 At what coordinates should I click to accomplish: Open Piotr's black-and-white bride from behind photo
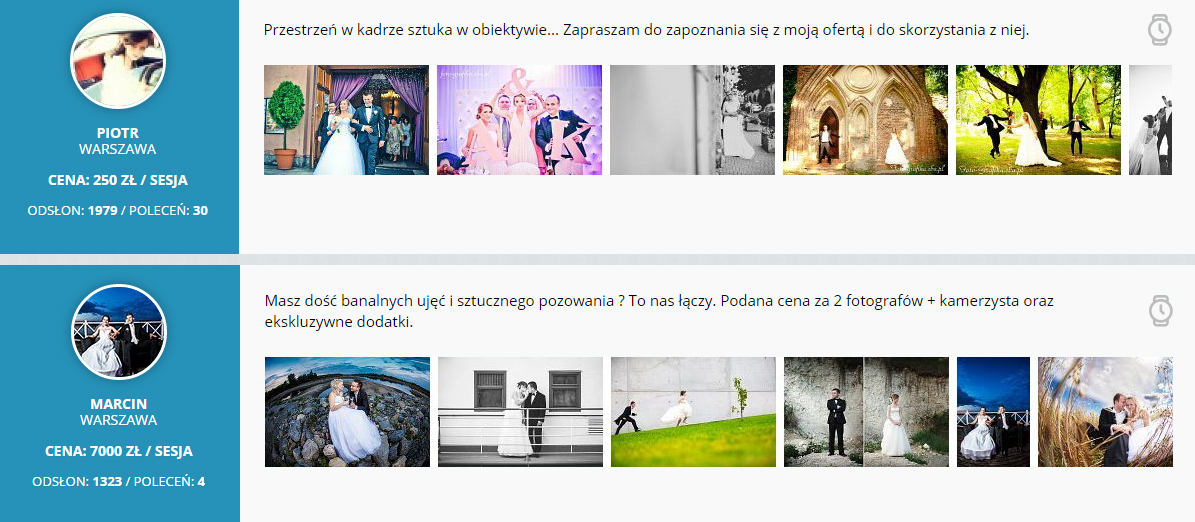[x=692, y=120]
